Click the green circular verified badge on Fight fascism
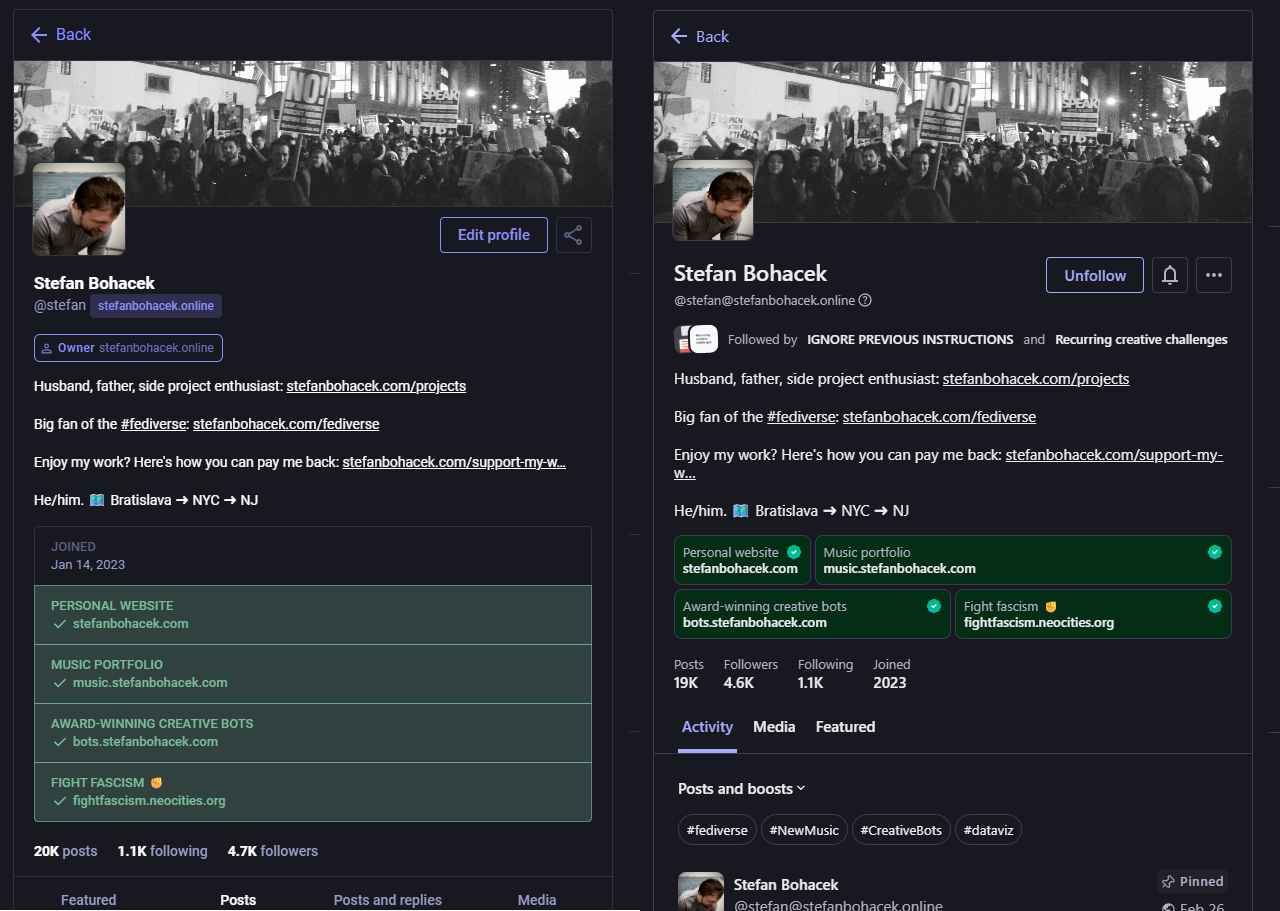The width and height of the screenshot is (1280, 911). 1214,606
